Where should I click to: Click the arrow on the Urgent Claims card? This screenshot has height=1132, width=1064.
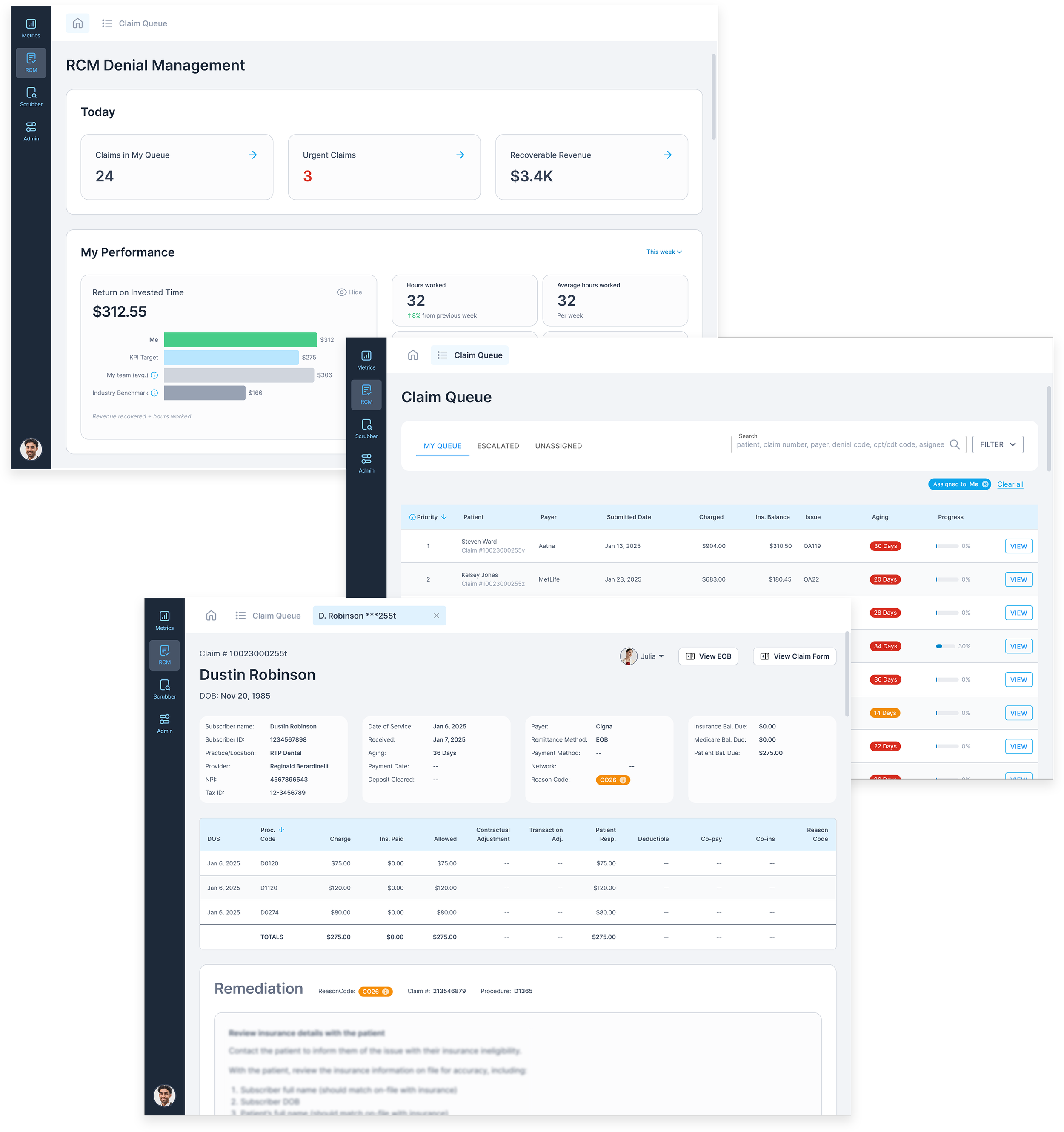[460, 155]
